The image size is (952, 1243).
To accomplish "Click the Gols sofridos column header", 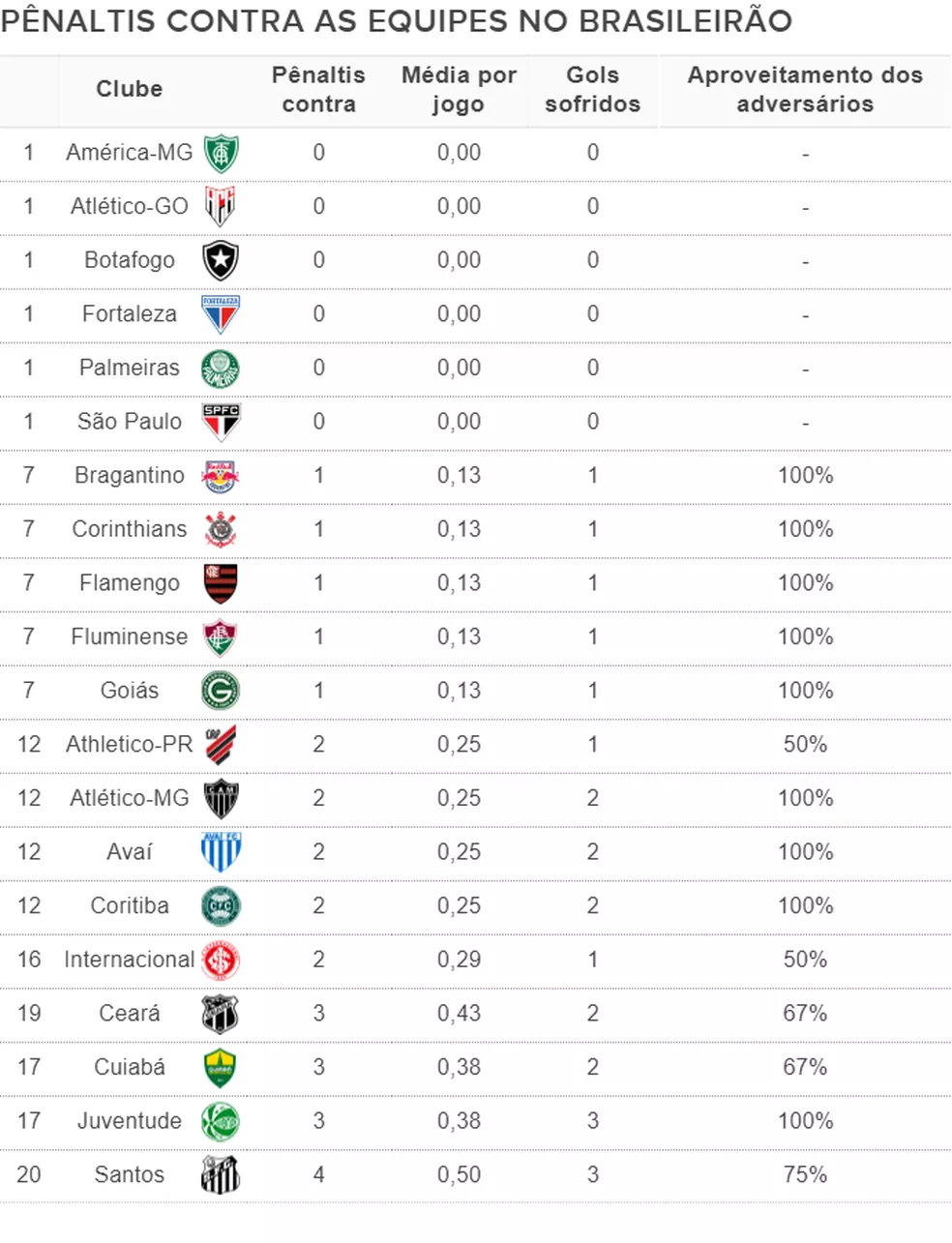I will click(x=592, y=89).
